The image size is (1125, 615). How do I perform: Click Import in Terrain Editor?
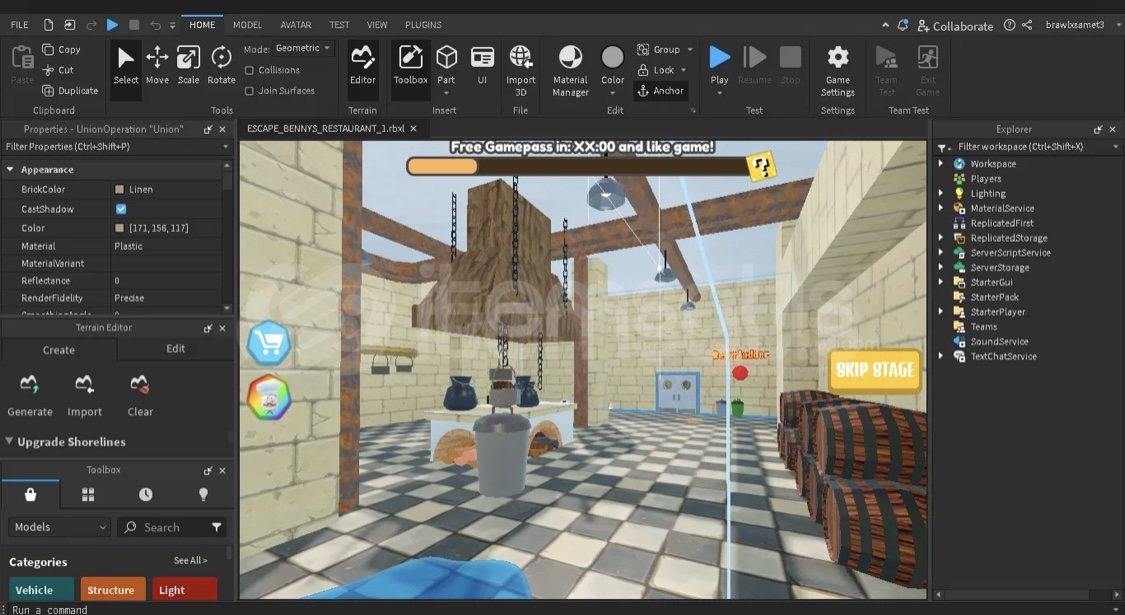click(x=85, y=395)
